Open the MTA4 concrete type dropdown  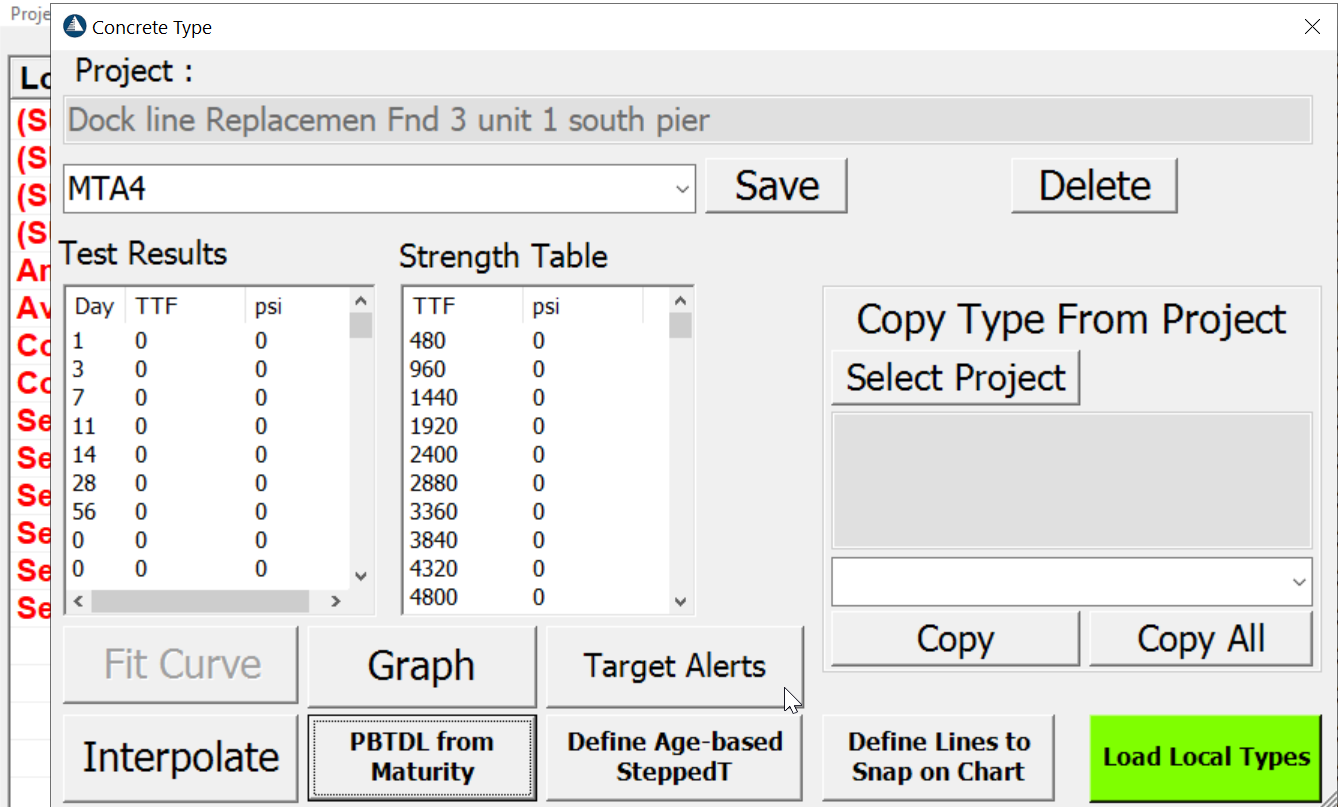[682, 189]
